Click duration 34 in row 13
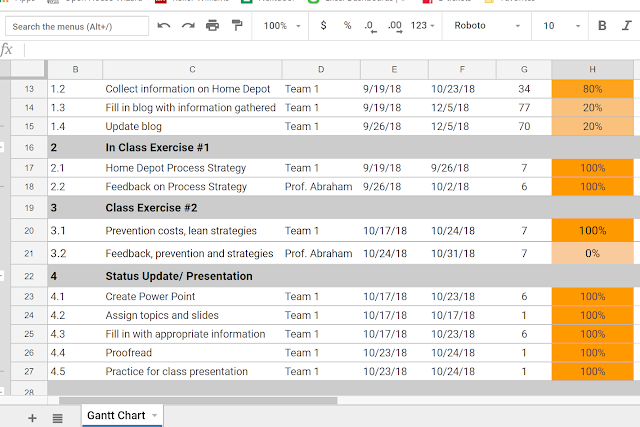The image size is (640, 427). tap(524, 89)
